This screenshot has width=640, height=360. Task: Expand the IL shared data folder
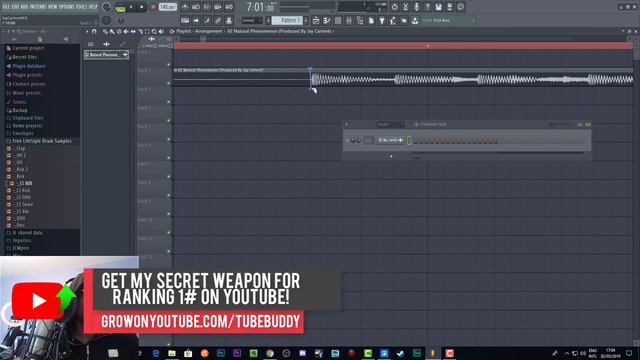pos(24,233)
